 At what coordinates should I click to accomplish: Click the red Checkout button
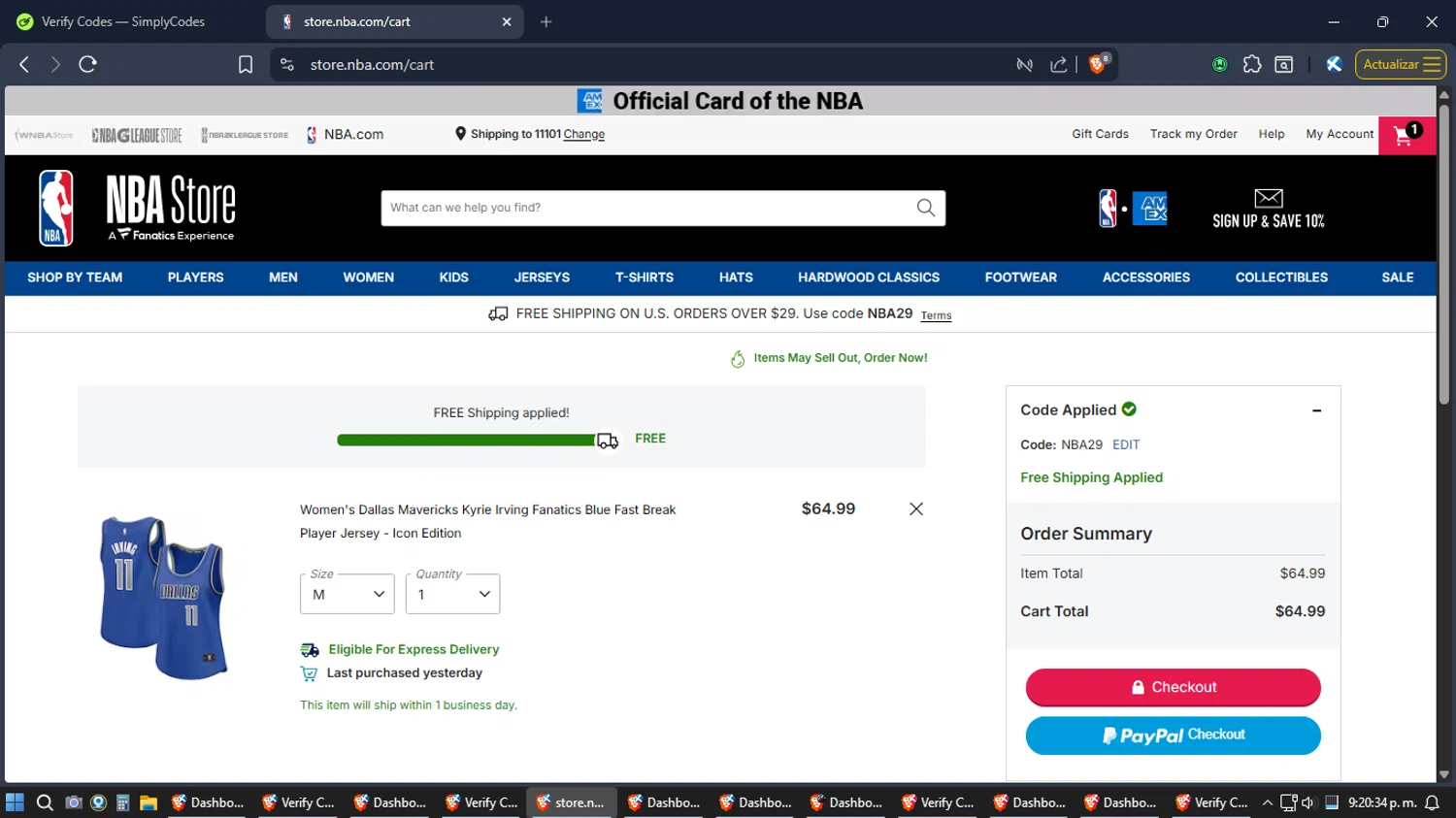(1173, 687)
